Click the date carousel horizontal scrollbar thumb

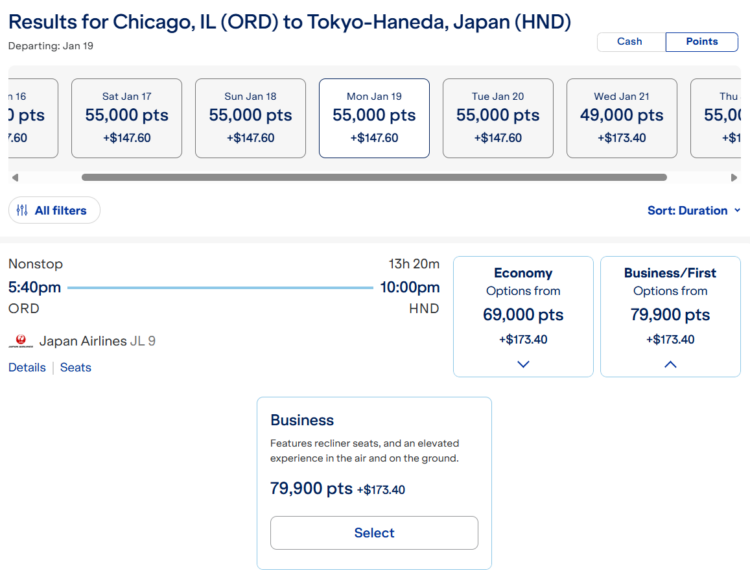pos(374,177)
